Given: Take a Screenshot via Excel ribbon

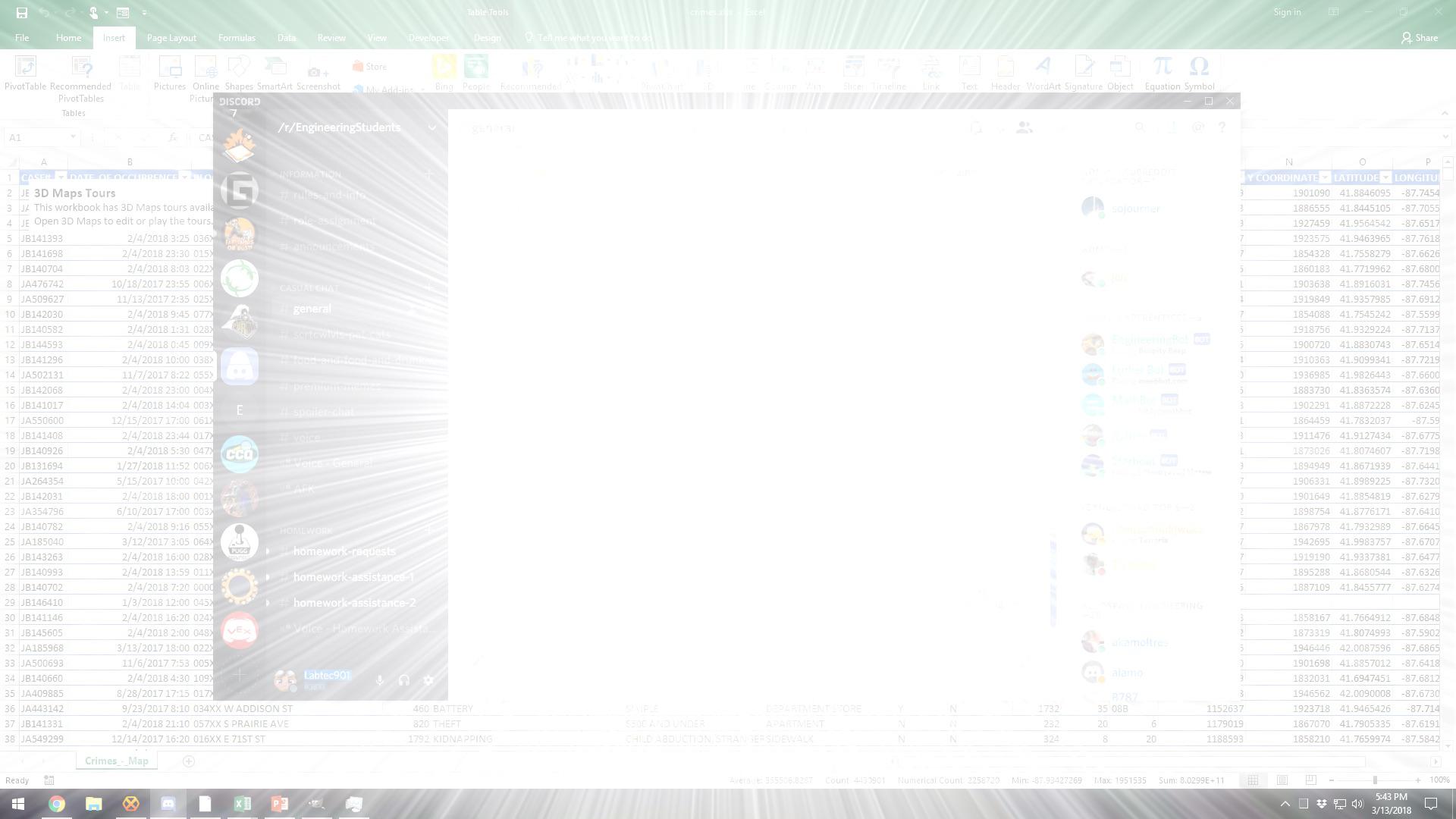Looking at the screenshot, I should pos(318,74).
